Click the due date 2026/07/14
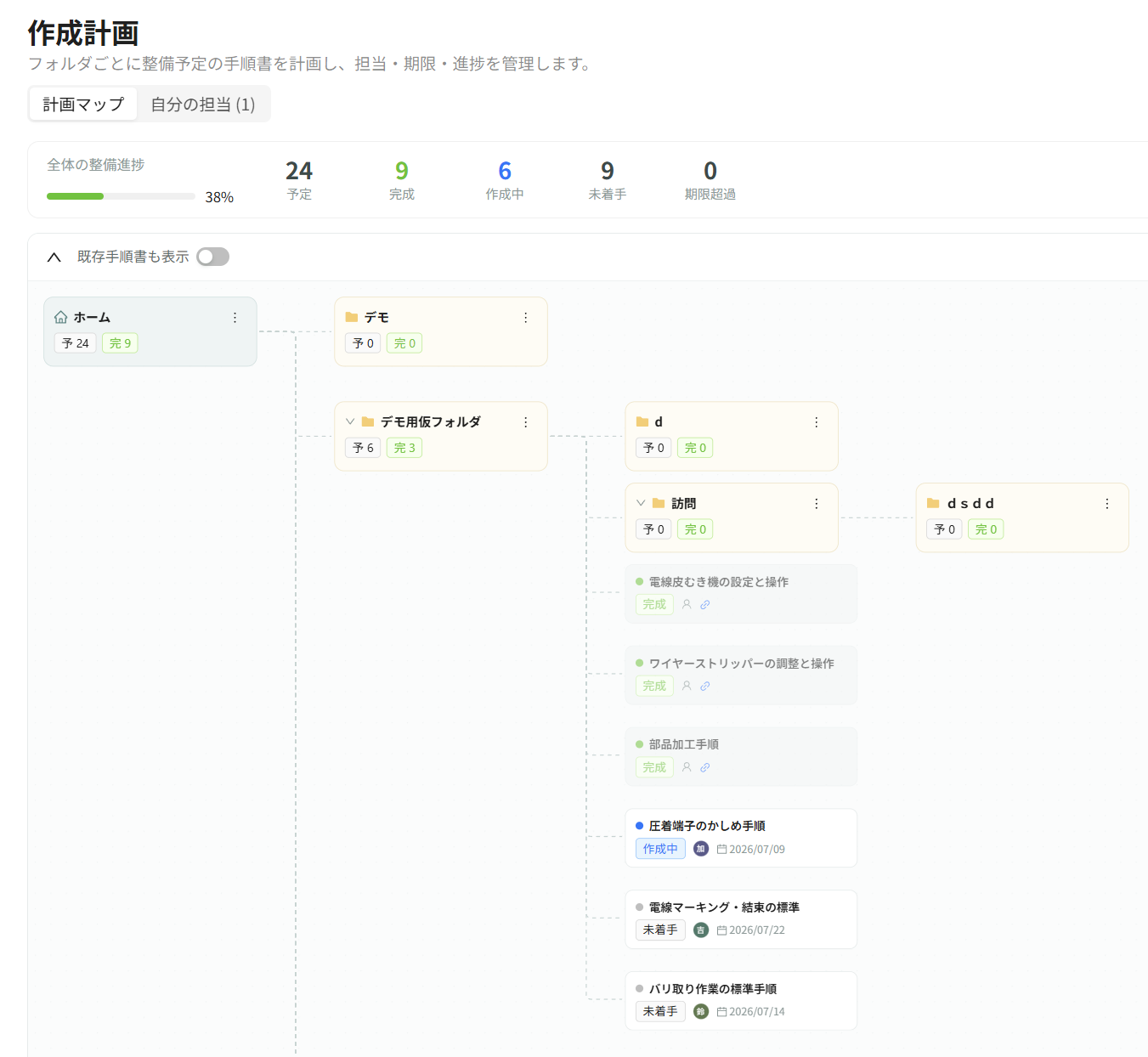This screenshot has height=1057, width=1148. click(x=757, y=1012)
